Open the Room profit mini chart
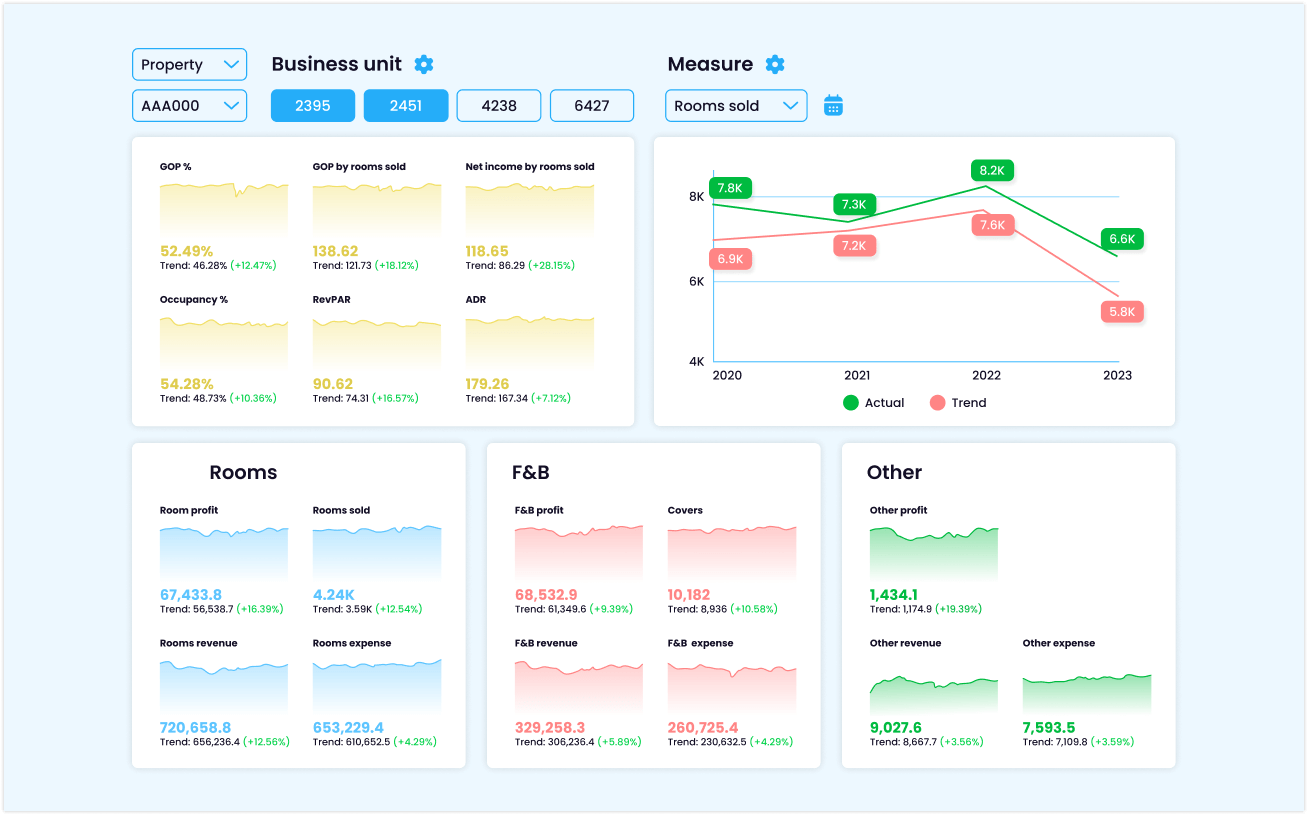This screenshot has height=815, width=1308. coord(224,552)
